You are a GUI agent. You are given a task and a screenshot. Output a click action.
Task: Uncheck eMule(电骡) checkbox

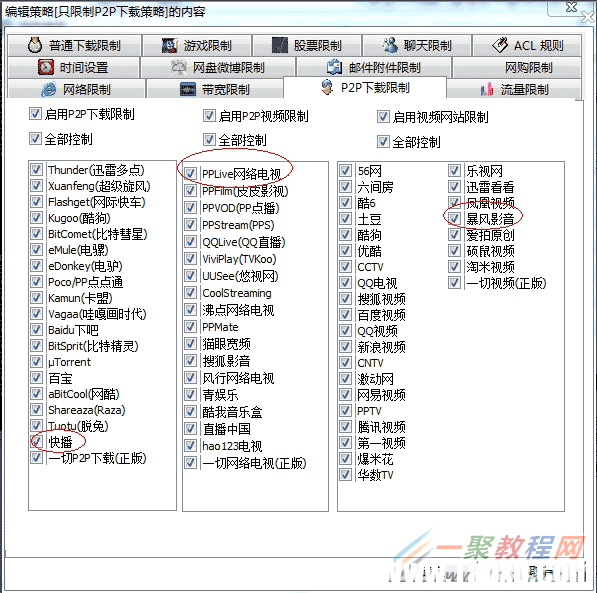37,249
